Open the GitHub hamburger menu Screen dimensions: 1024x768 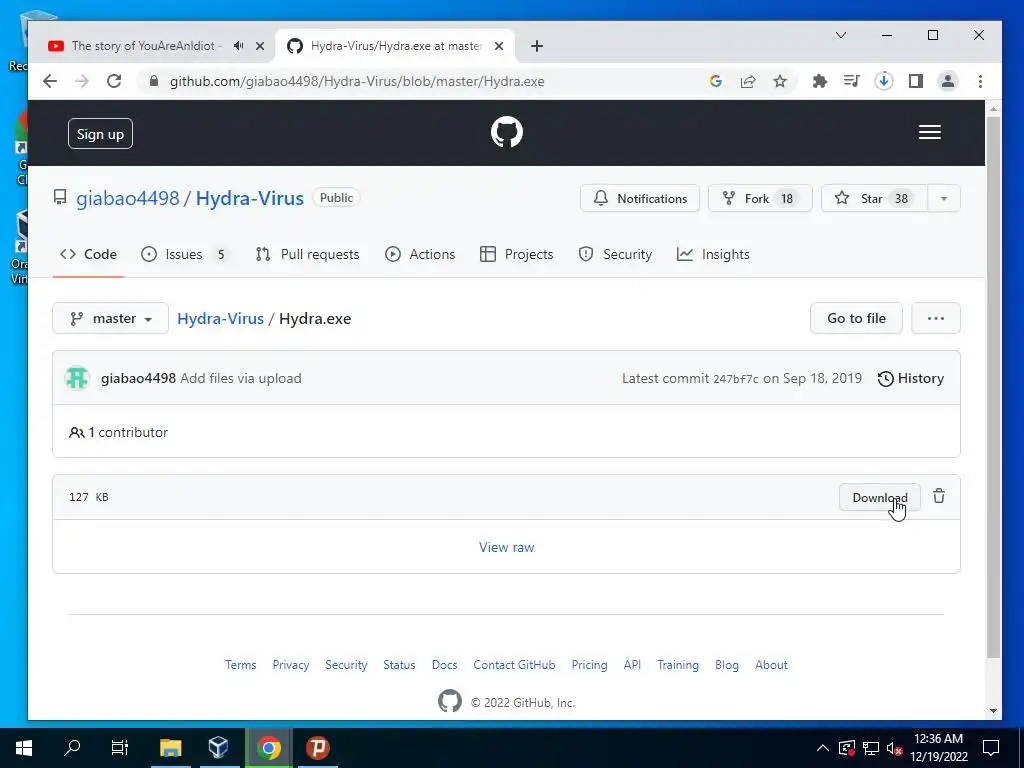pos(930,133)
